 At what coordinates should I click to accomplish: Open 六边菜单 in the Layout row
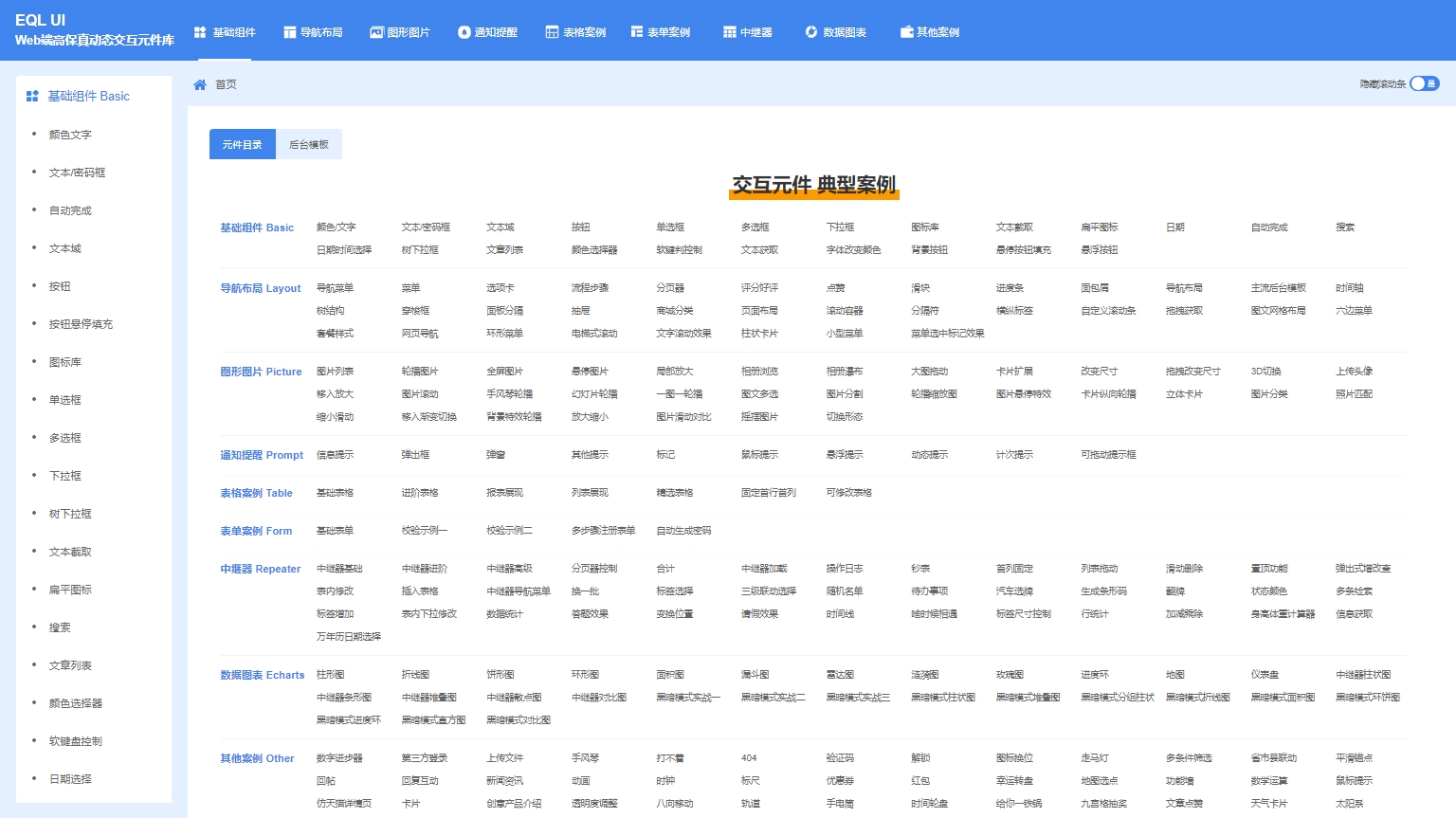pos(1355,311)
